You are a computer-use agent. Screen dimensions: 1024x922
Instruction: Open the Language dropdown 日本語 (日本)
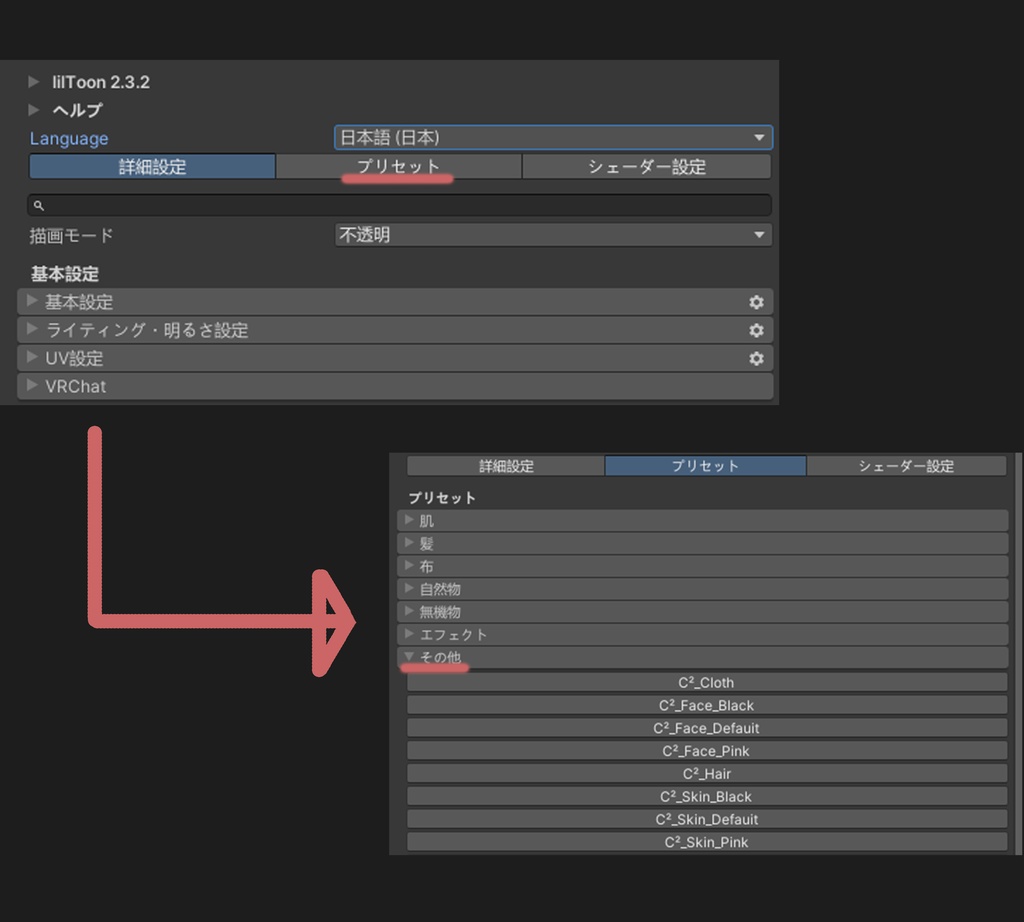(553, 138)
